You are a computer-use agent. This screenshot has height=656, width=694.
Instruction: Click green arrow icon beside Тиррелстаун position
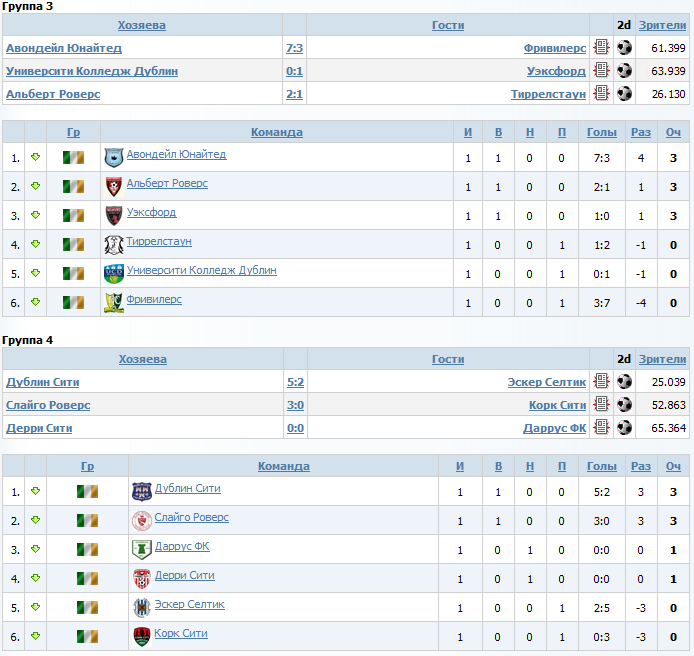click(36, 243)
